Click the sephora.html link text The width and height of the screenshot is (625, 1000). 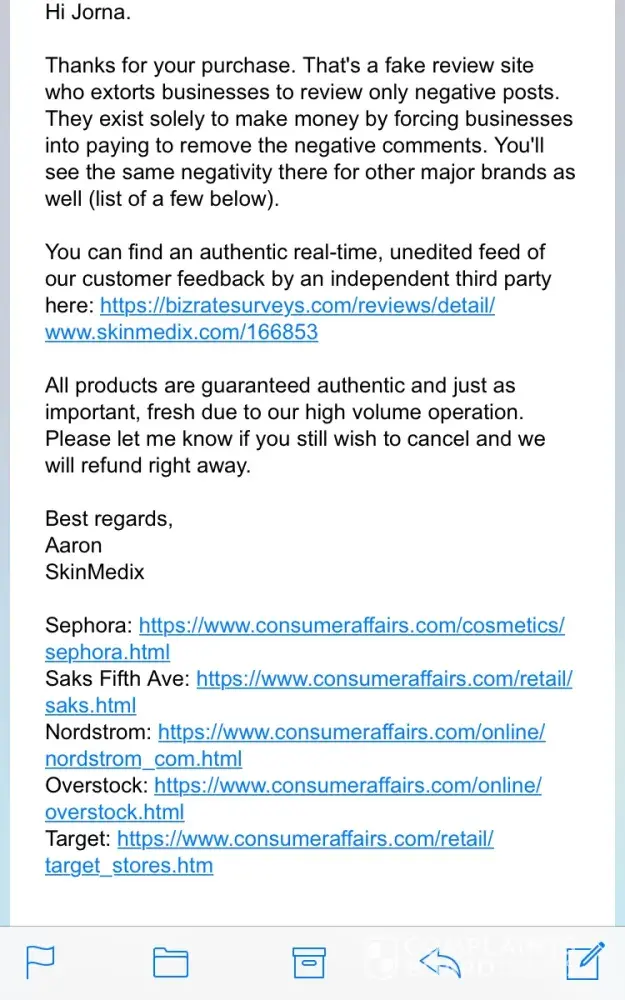pyautogui.click(x=107, y=652)
